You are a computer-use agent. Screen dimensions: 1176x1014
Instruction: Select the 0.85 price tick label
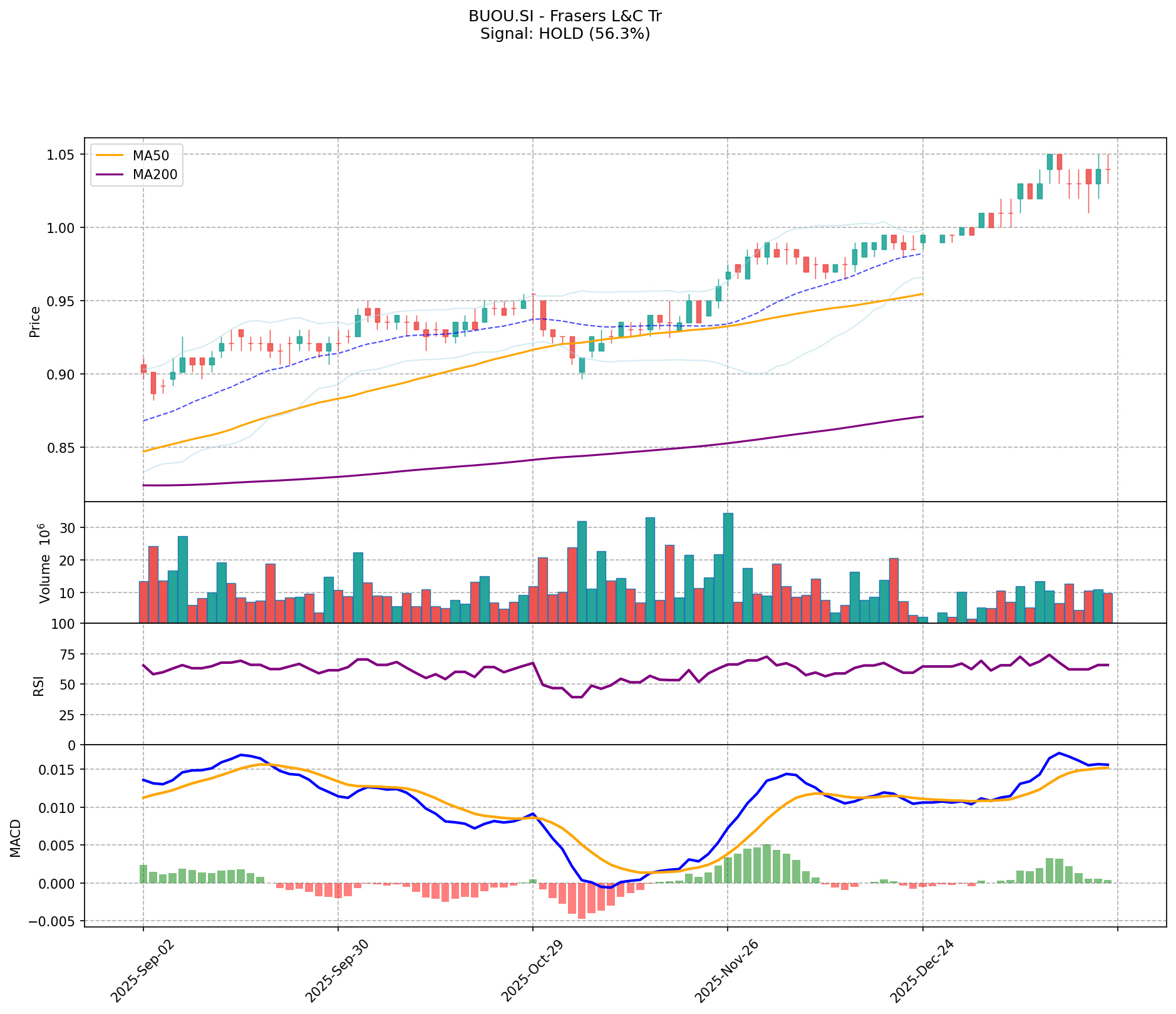pos(60,448)
